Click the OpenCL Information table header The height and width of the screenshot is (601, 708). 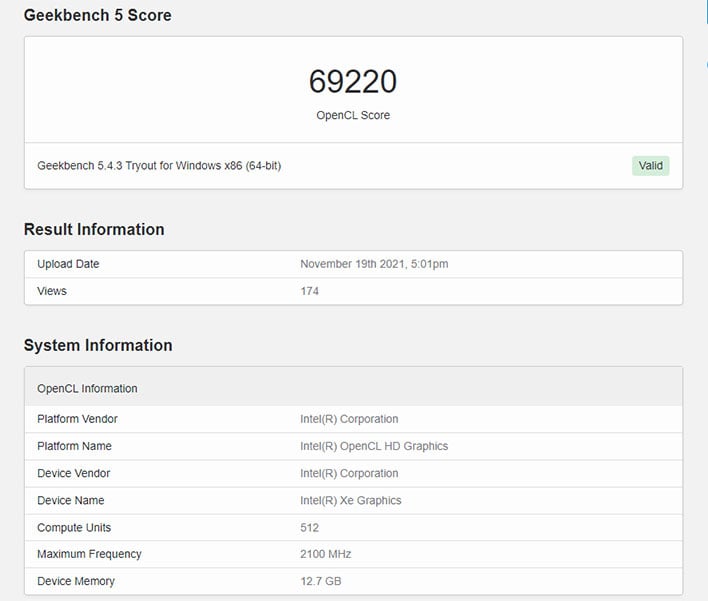point(354,388)
